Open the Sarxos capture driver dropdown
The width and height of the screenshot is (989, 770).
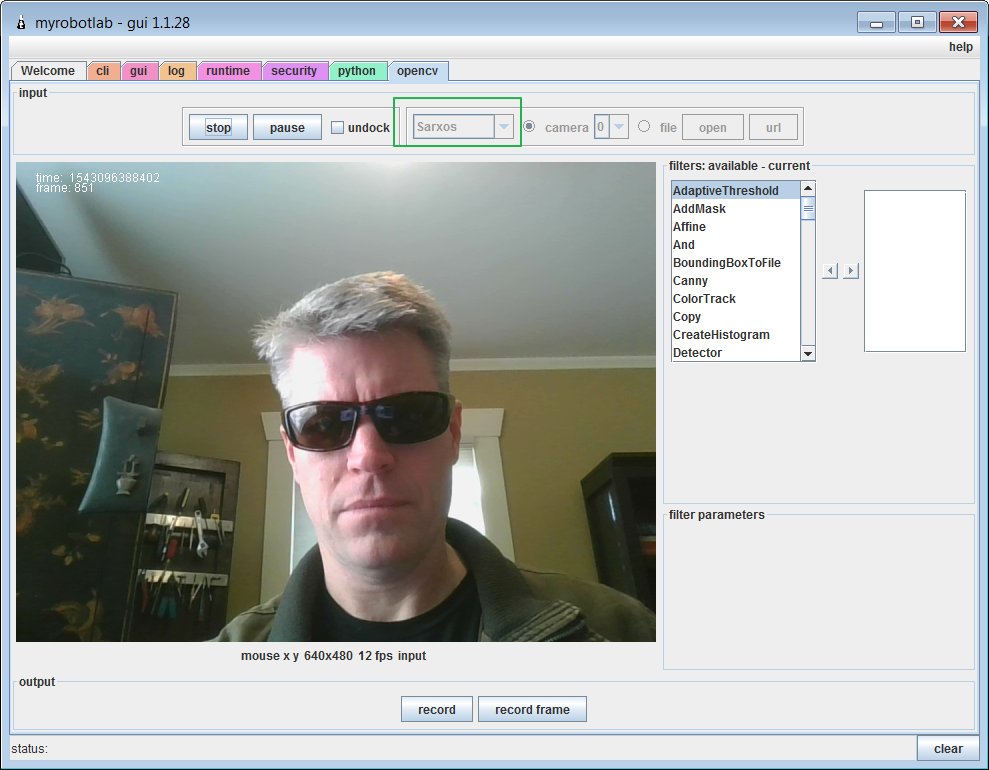pyautogui.click(x=505, y=126)
